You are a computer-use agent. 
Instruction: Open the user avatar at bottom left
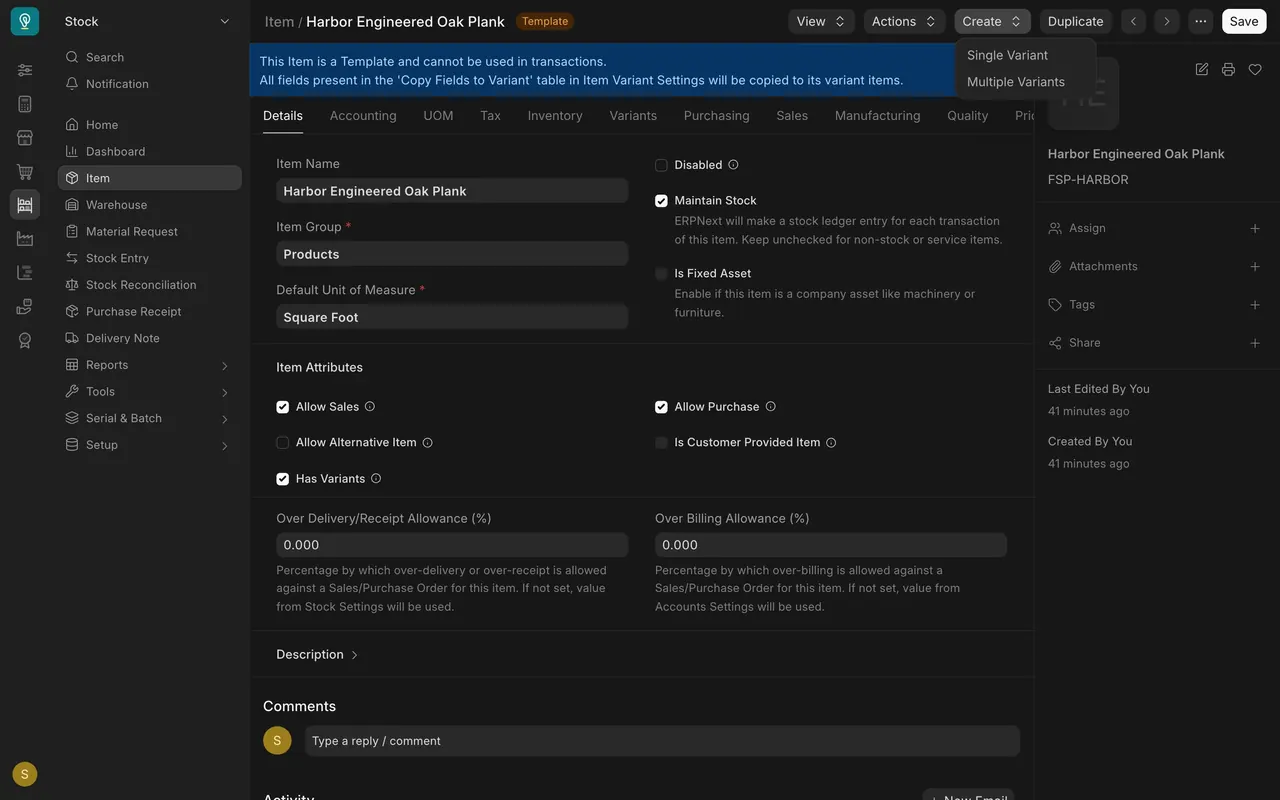pos(25,774)
